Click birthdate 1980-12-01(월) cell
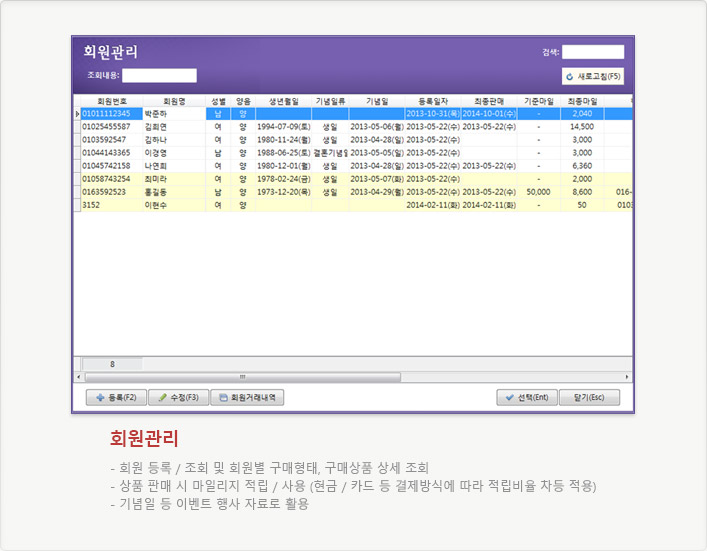 284,166
